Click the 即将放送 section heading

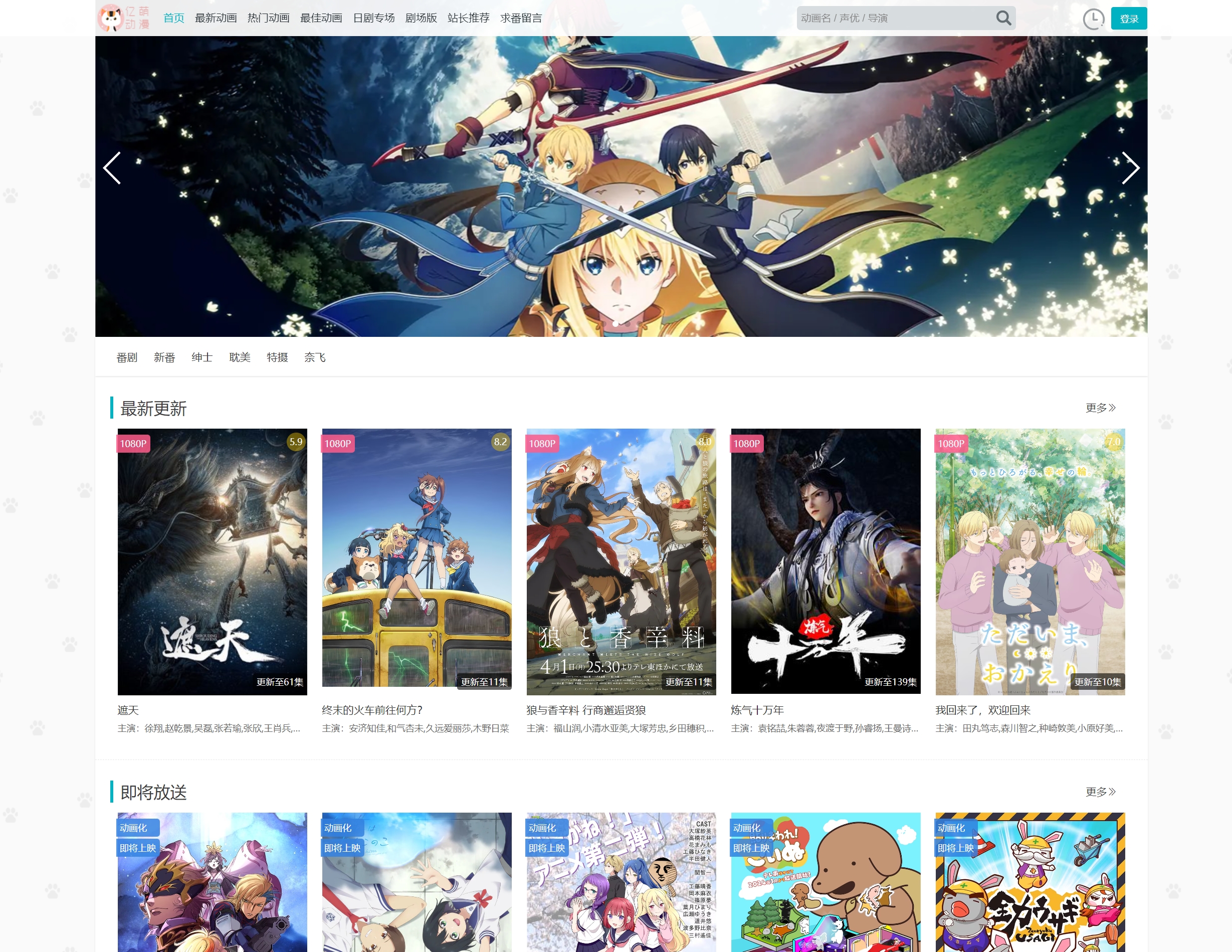(153, 792)
